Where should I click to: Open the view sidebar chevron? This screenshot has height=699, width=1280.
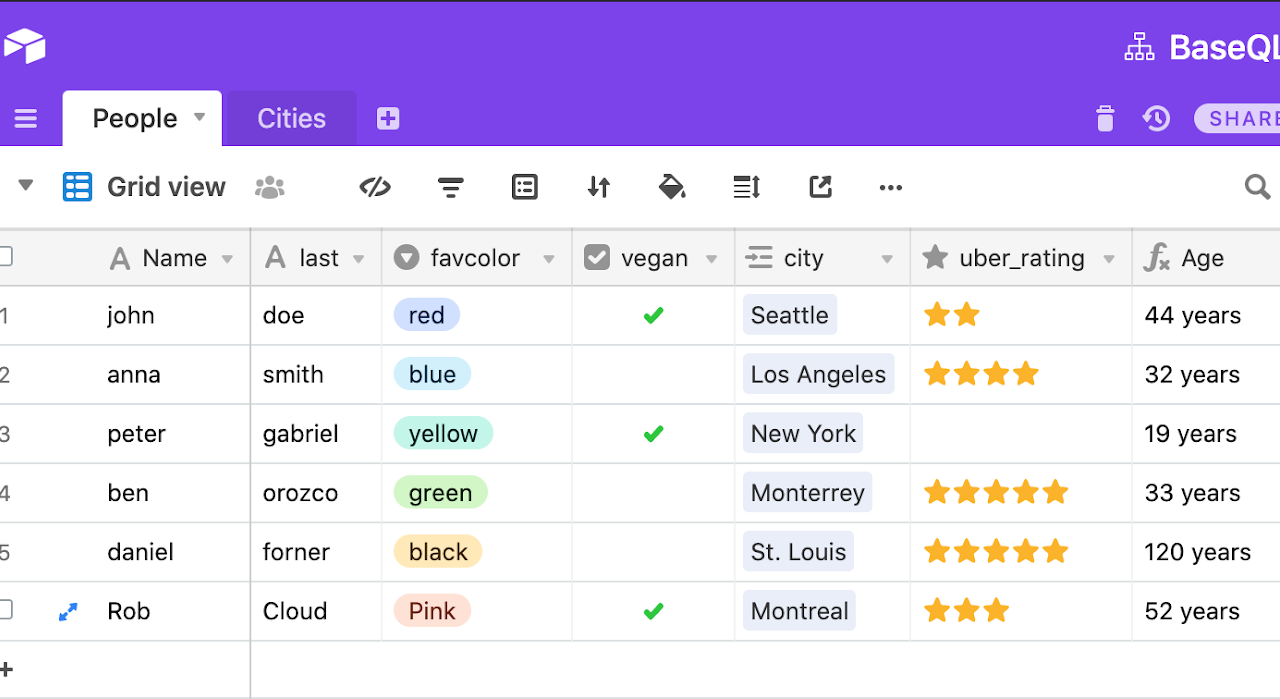(26, 186)
